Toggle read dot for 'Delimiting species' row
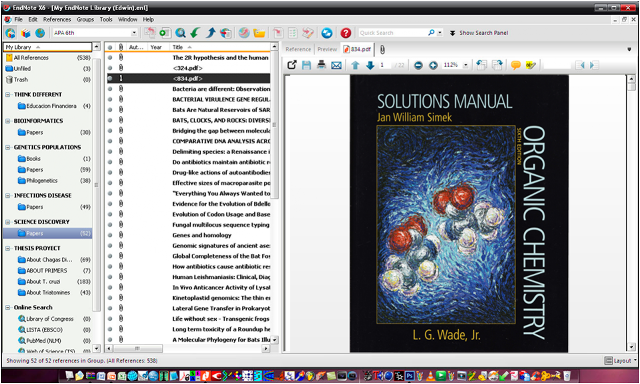 [110, 151]
